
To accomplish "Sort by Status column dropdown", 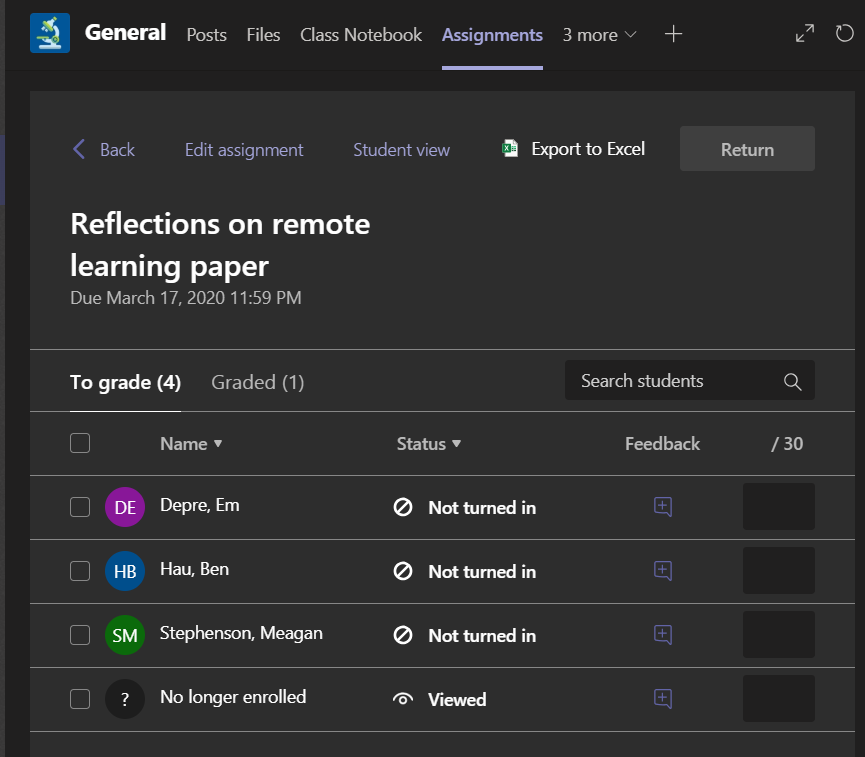I will (429, 444).
